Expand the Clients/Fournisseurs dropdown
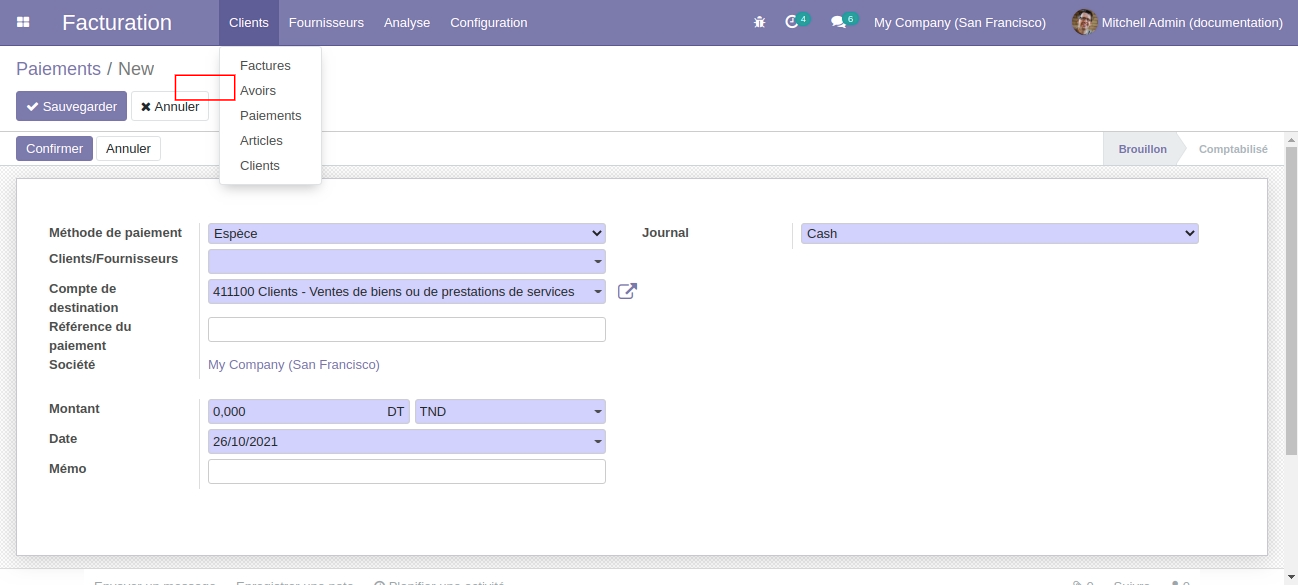Screen dimensions: 1298x585 406,261
